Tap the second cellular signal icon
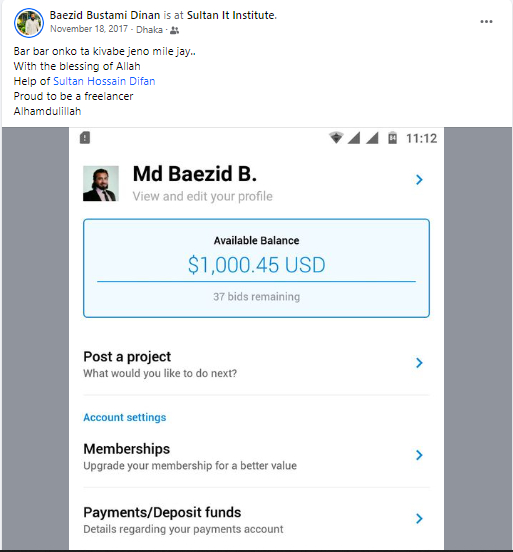The width and height of the screenshot is (513, 552). 372,138
